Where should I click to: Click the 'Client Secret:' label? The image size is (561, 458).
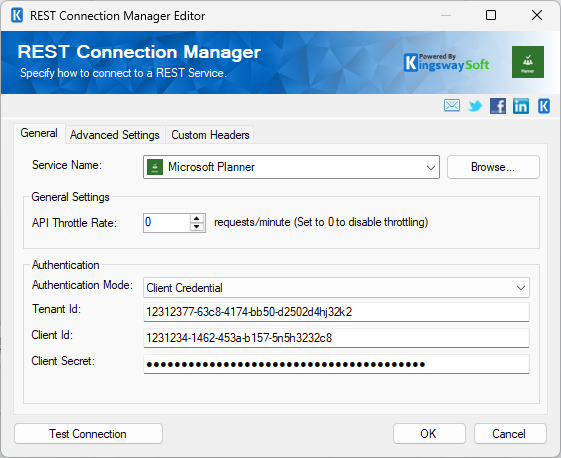(x=63, y=361)
